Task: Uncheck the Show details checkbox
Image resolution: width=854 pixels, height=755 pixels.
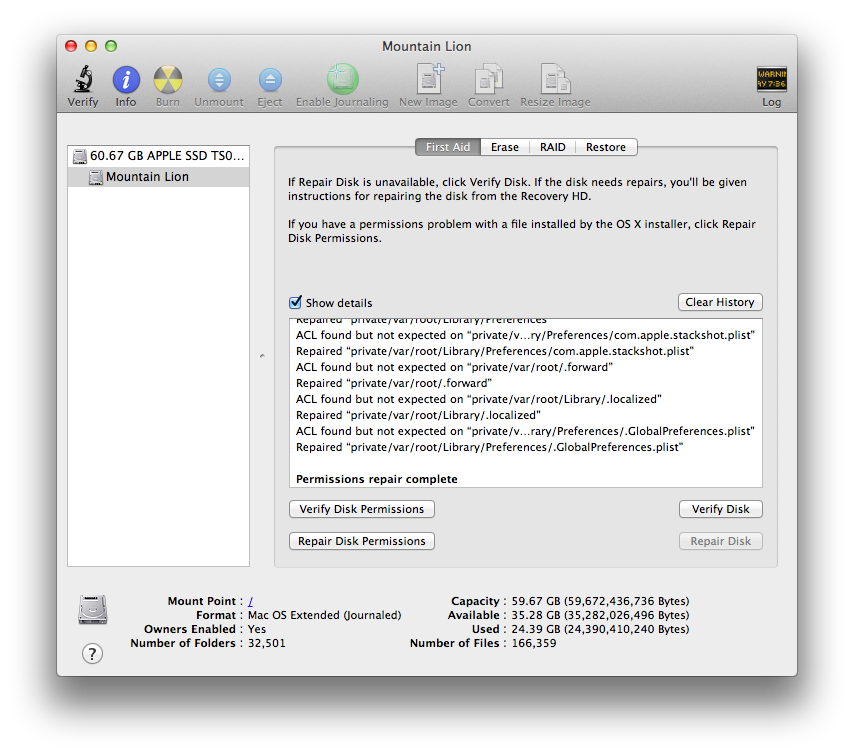Action: click(295, 302)
